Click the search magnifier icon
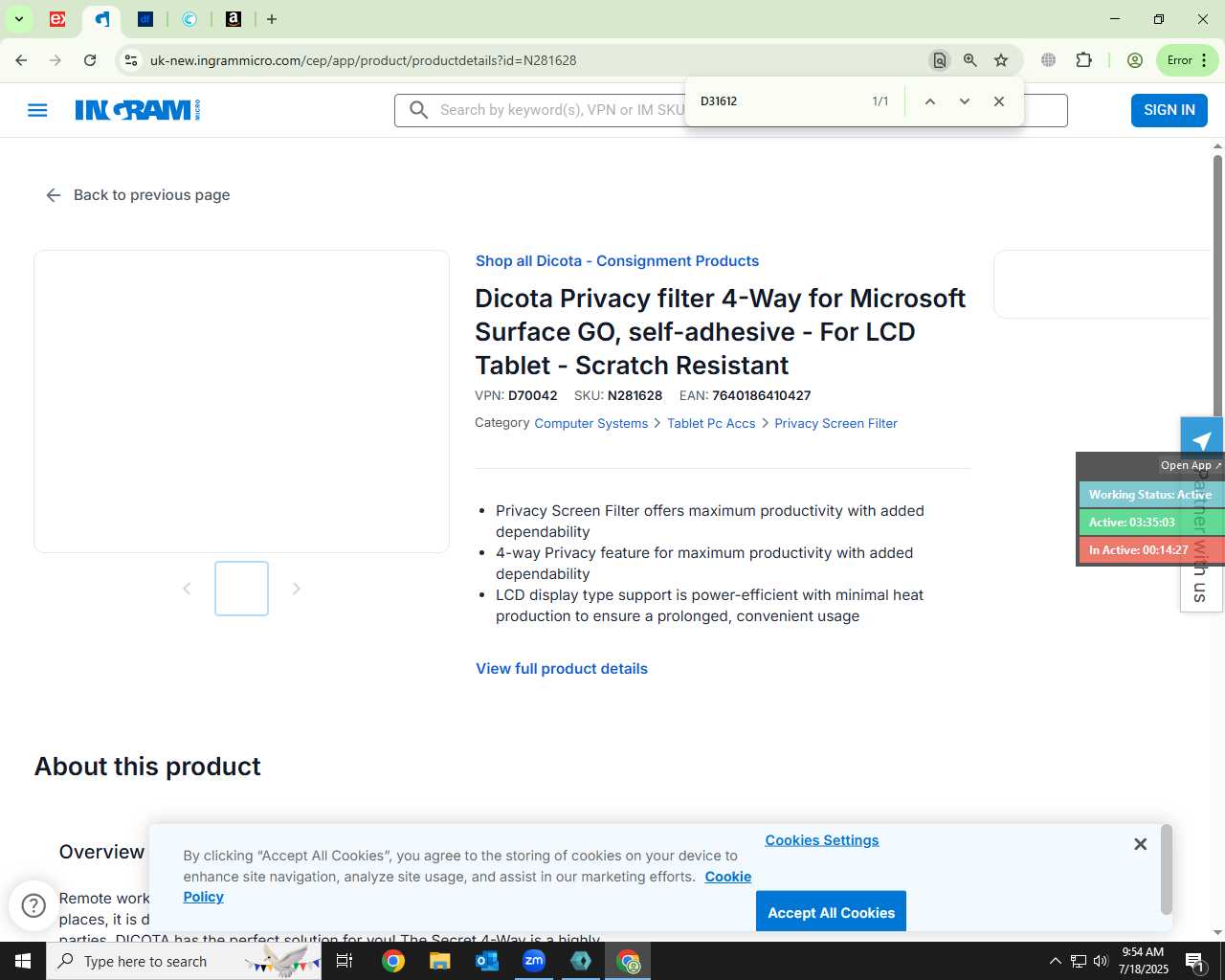This screenshot has width=1225, height=980. 418,110
